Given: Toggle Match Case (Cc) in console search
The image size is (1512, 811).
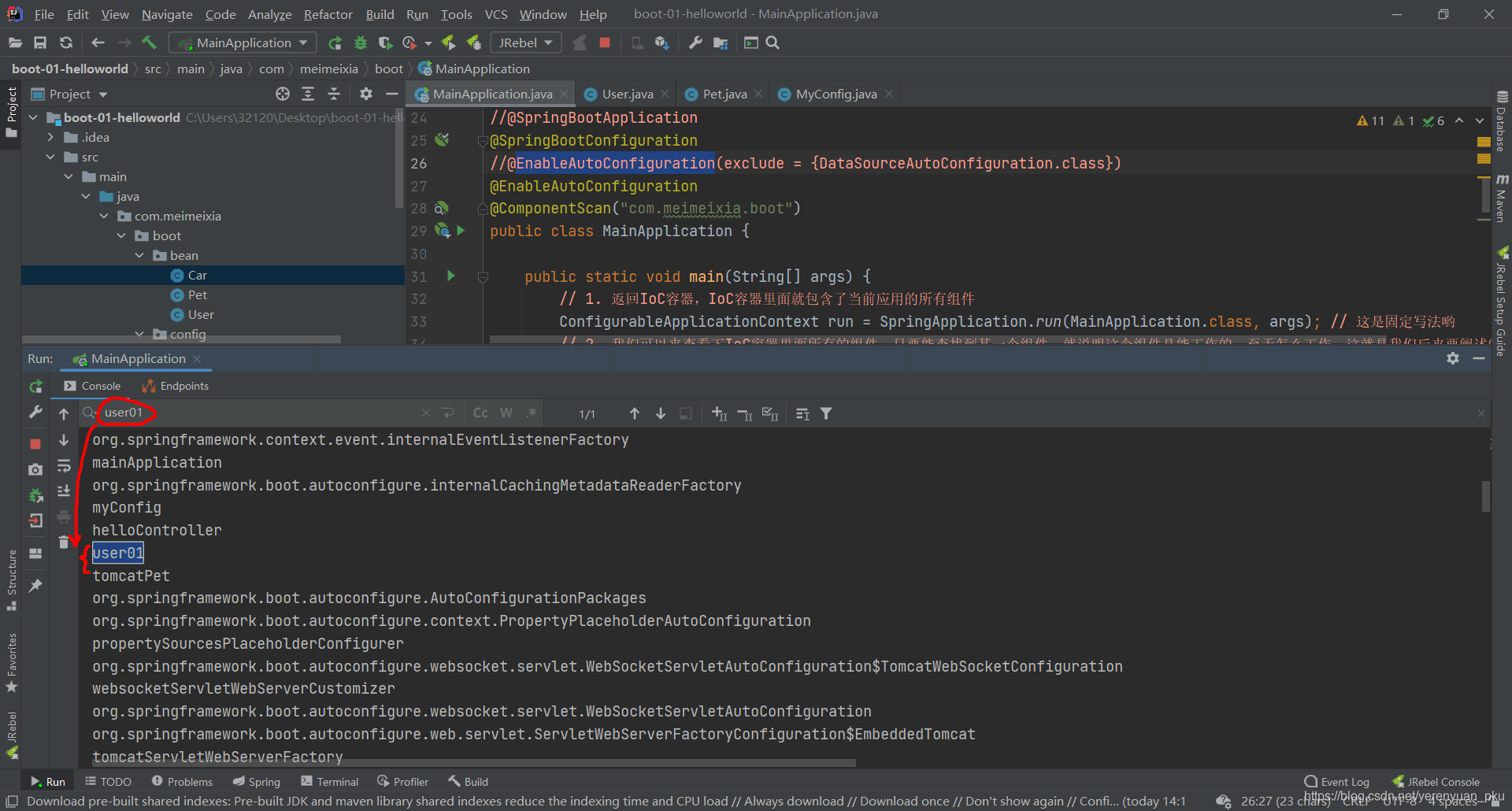Looking at the screenshot, I should [x=480, y=413].
